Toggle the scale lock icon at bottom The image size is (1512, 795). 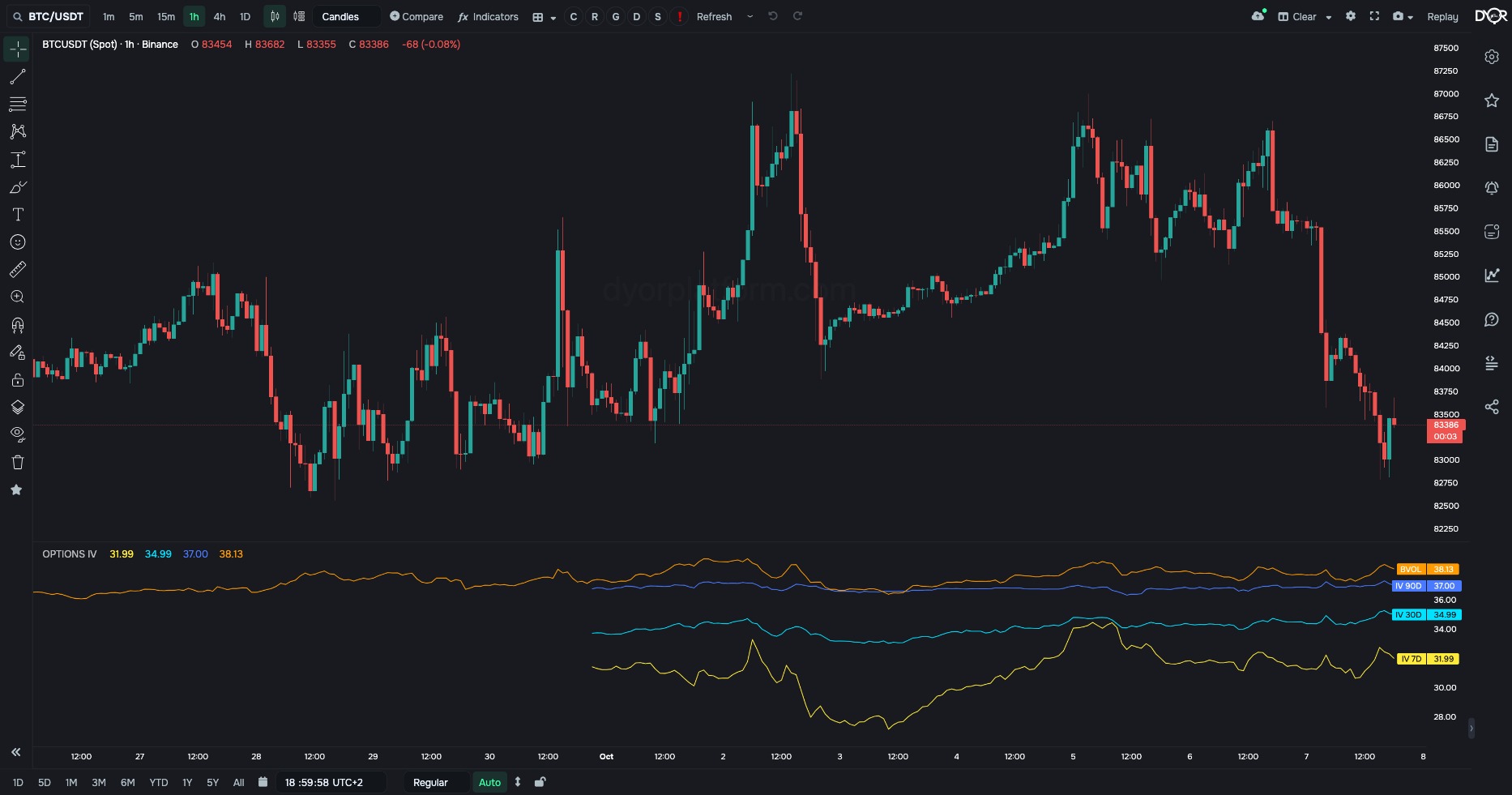tap(540, 782)
